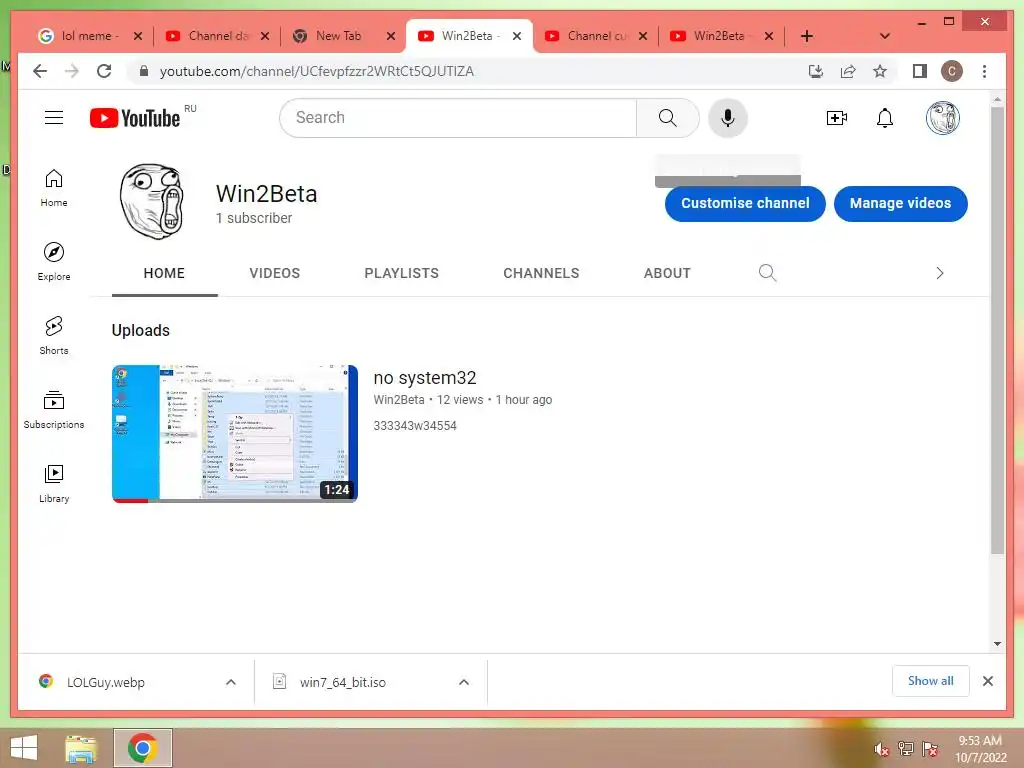This screenshot has height=768, width=1024.
Task: Search within channel magnifier icon
Action: pos(767,273)
